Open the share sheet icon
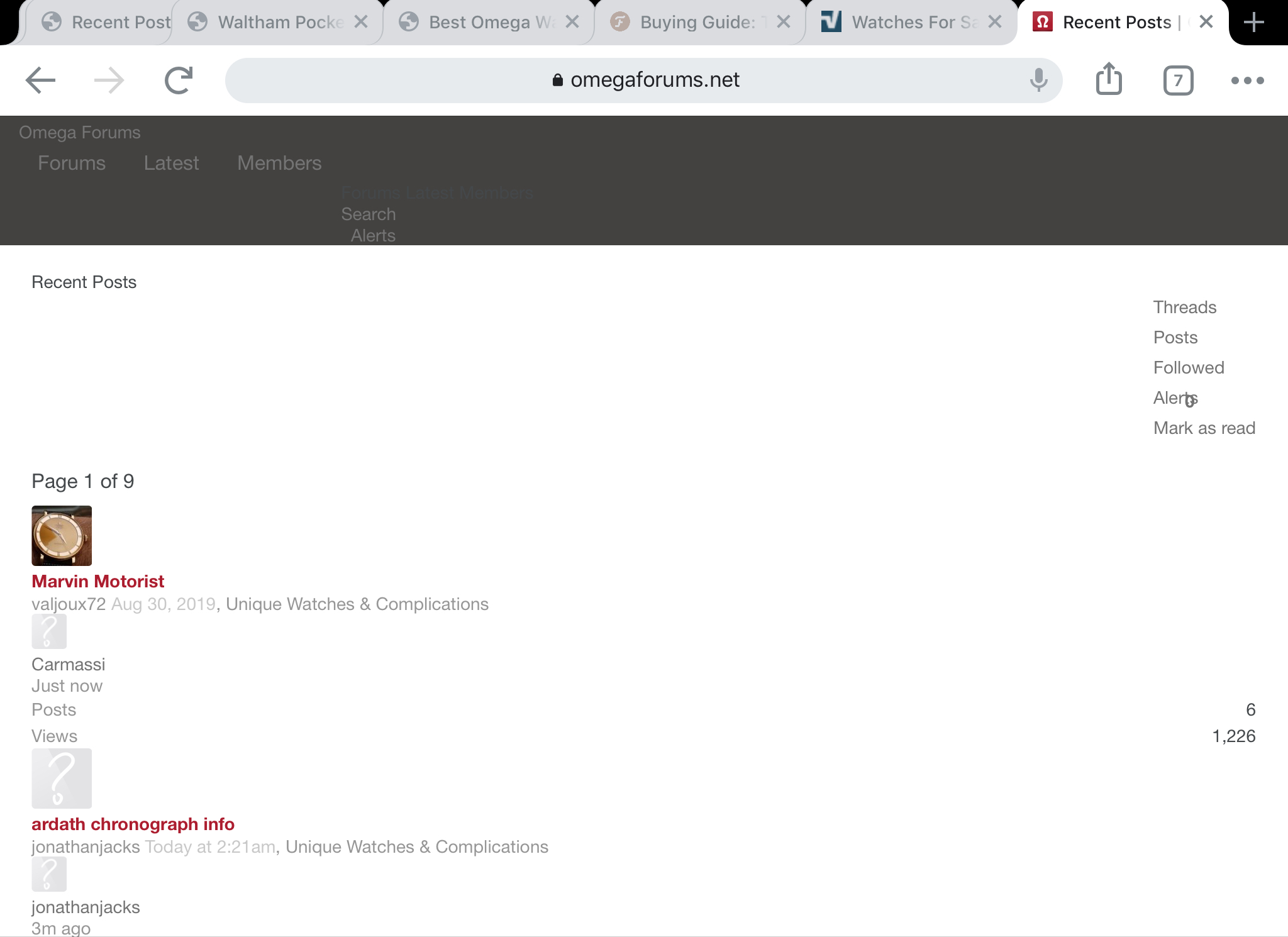Viewport: 1288px width, 937px height. [x=1109, y=79]
